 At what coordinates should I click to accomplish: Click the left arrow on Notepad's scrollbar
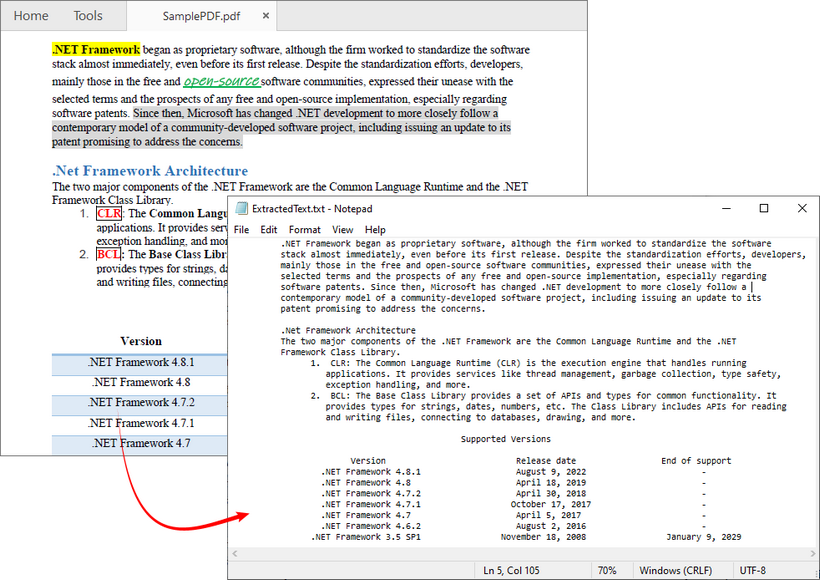234,552
